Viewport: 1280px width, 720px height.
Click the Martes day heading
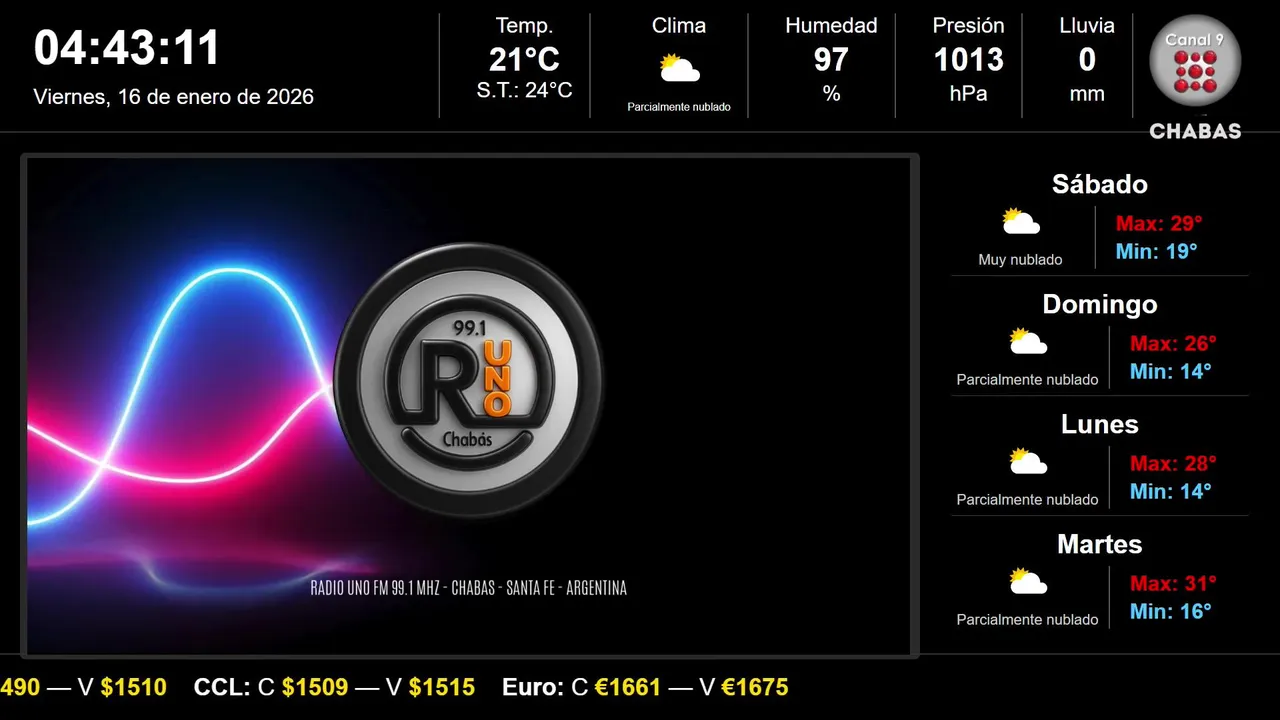pos(1100,544)
